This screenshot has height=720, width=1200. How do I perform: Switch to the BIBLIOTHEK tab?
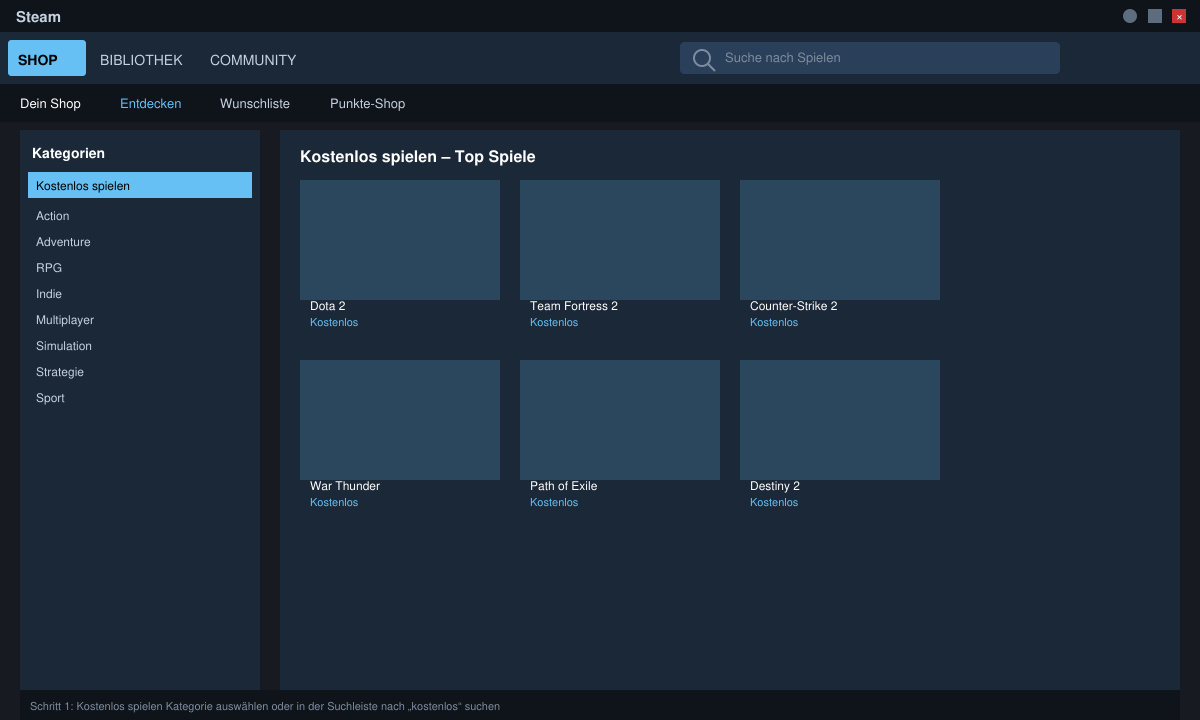[141, 60]
